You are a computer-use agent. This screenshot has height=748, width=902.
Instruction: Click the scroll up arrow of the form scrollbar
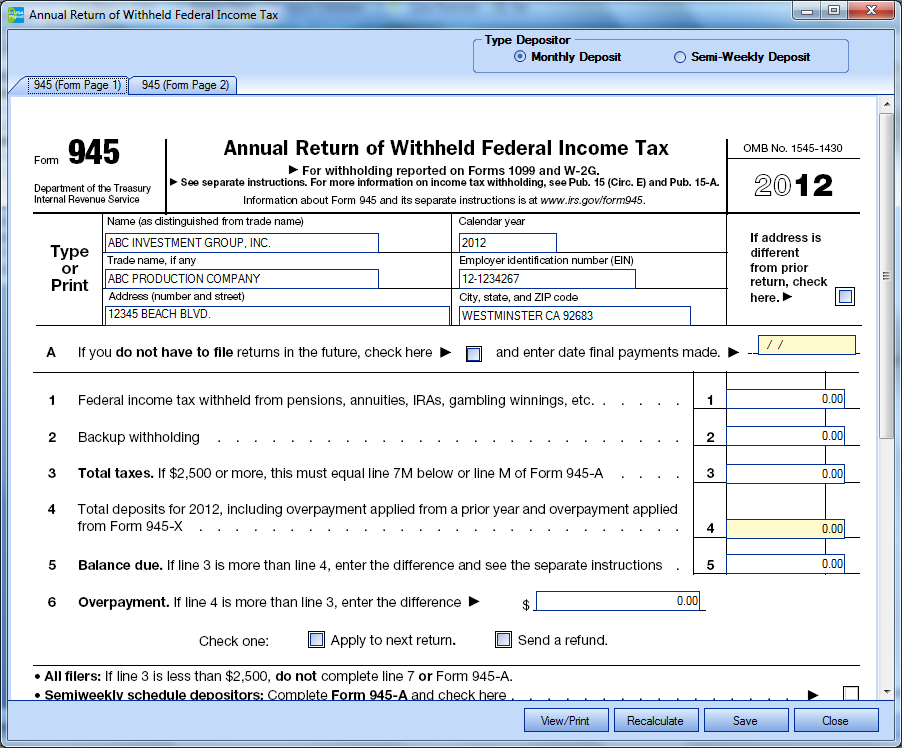click(x=885, y=104)
